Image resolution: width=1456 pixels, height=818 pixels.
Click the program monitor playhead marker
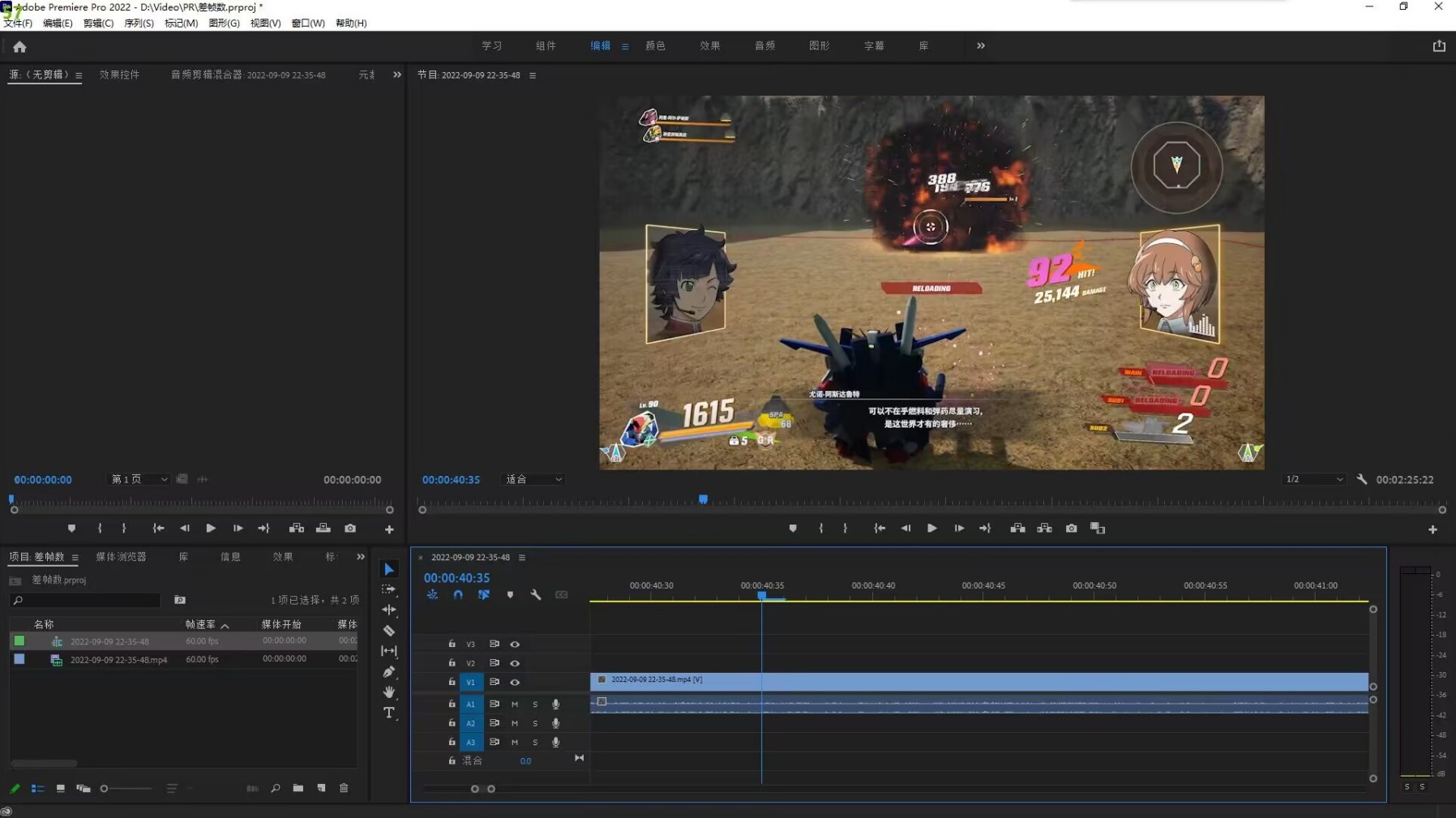(703, 499)
